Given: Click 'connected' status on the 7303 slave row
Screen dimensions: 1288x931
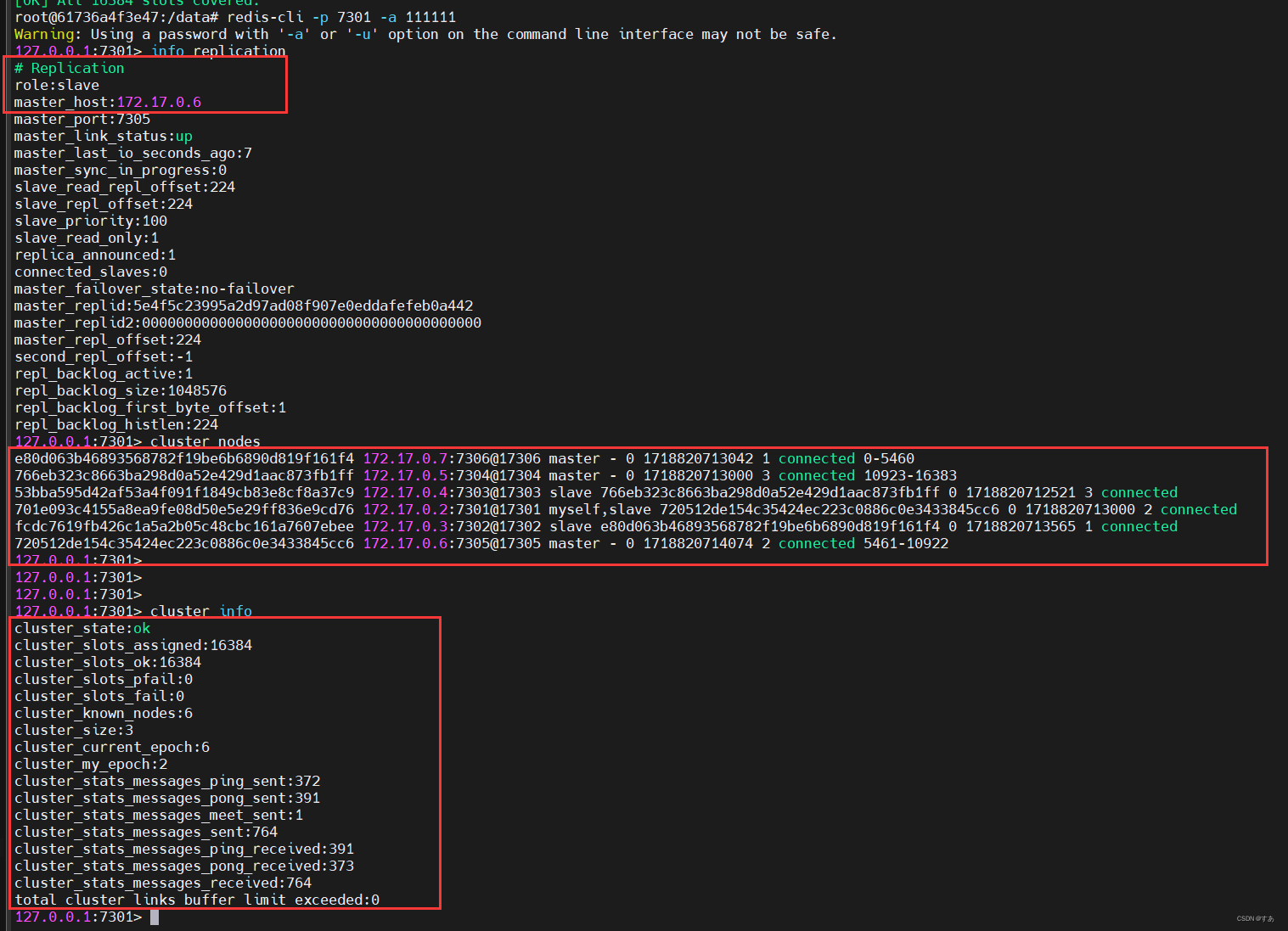Looking at the screenshot, I should click(1139, 492).
